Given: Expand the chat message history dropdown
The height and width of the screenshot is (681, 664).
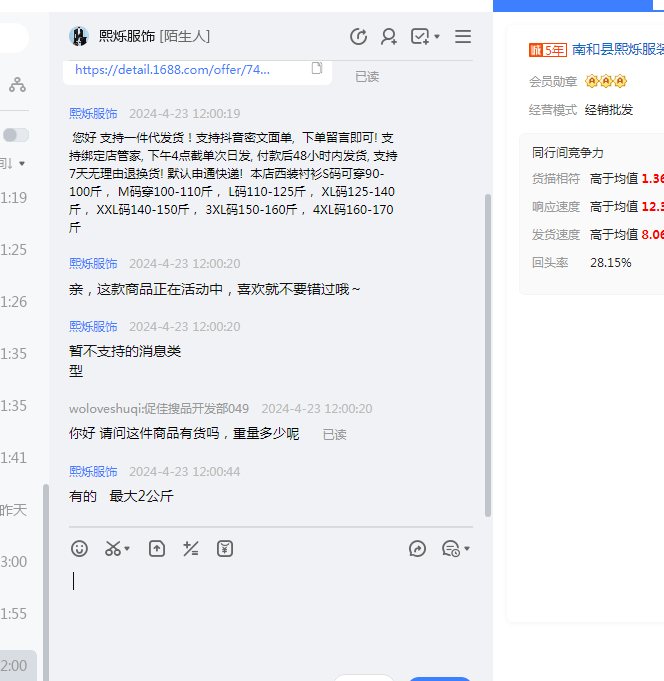Looking at the screenshot, I should tap(456, 548).
